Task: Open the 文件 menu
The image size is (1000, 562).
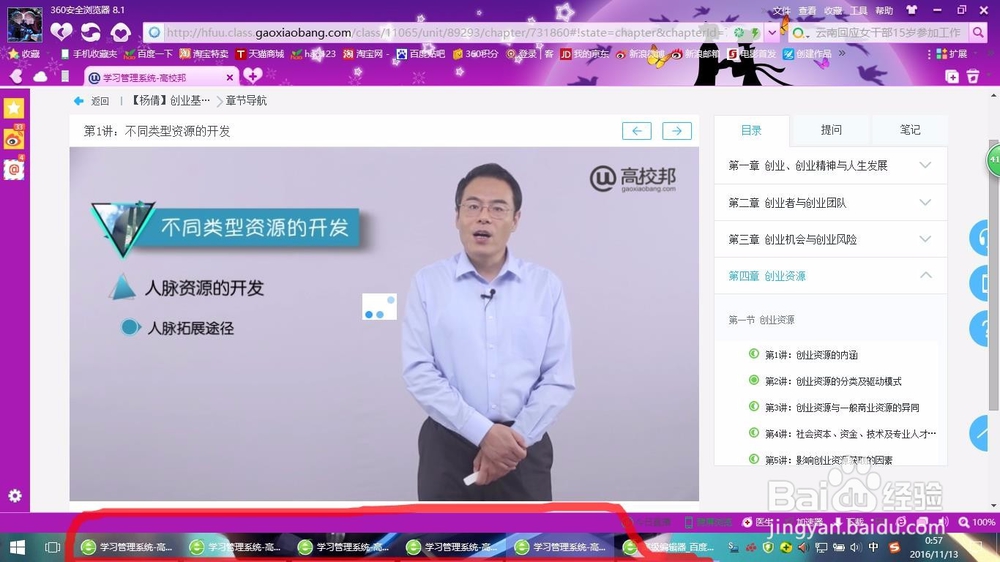Action: coord(781,11)
